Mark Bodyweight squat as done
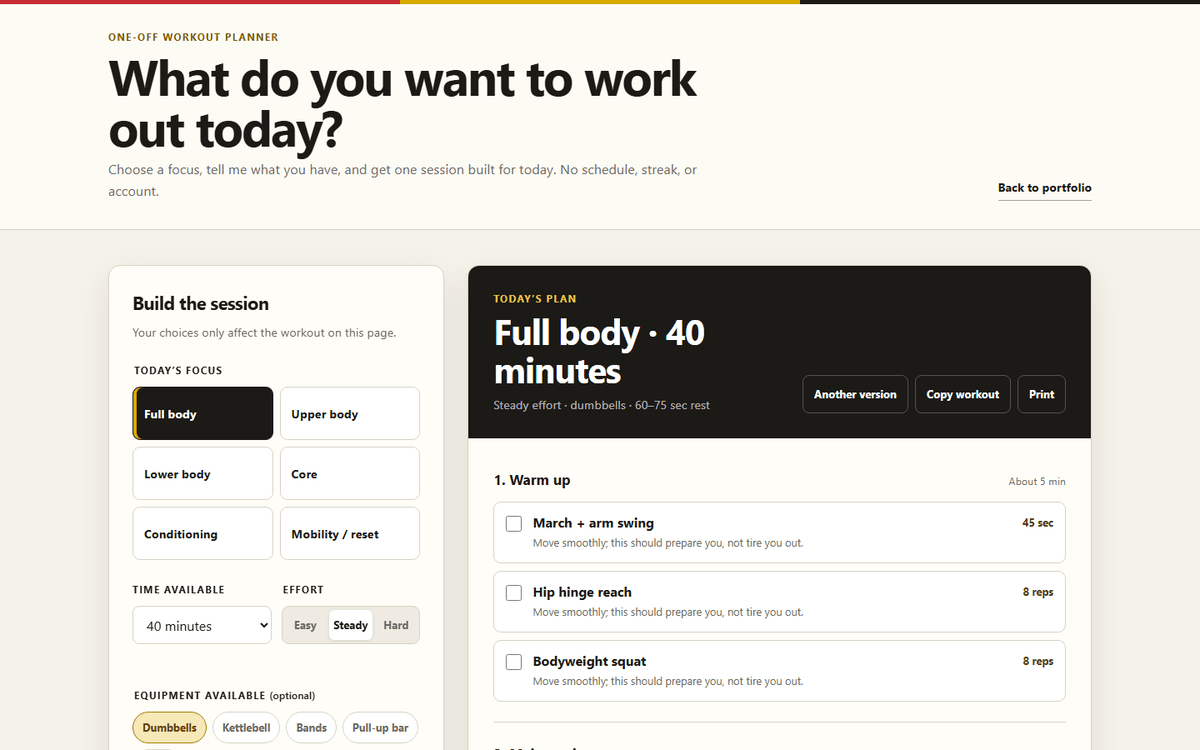This screenshot has width=1200, height=750. [x=514, y=662]
